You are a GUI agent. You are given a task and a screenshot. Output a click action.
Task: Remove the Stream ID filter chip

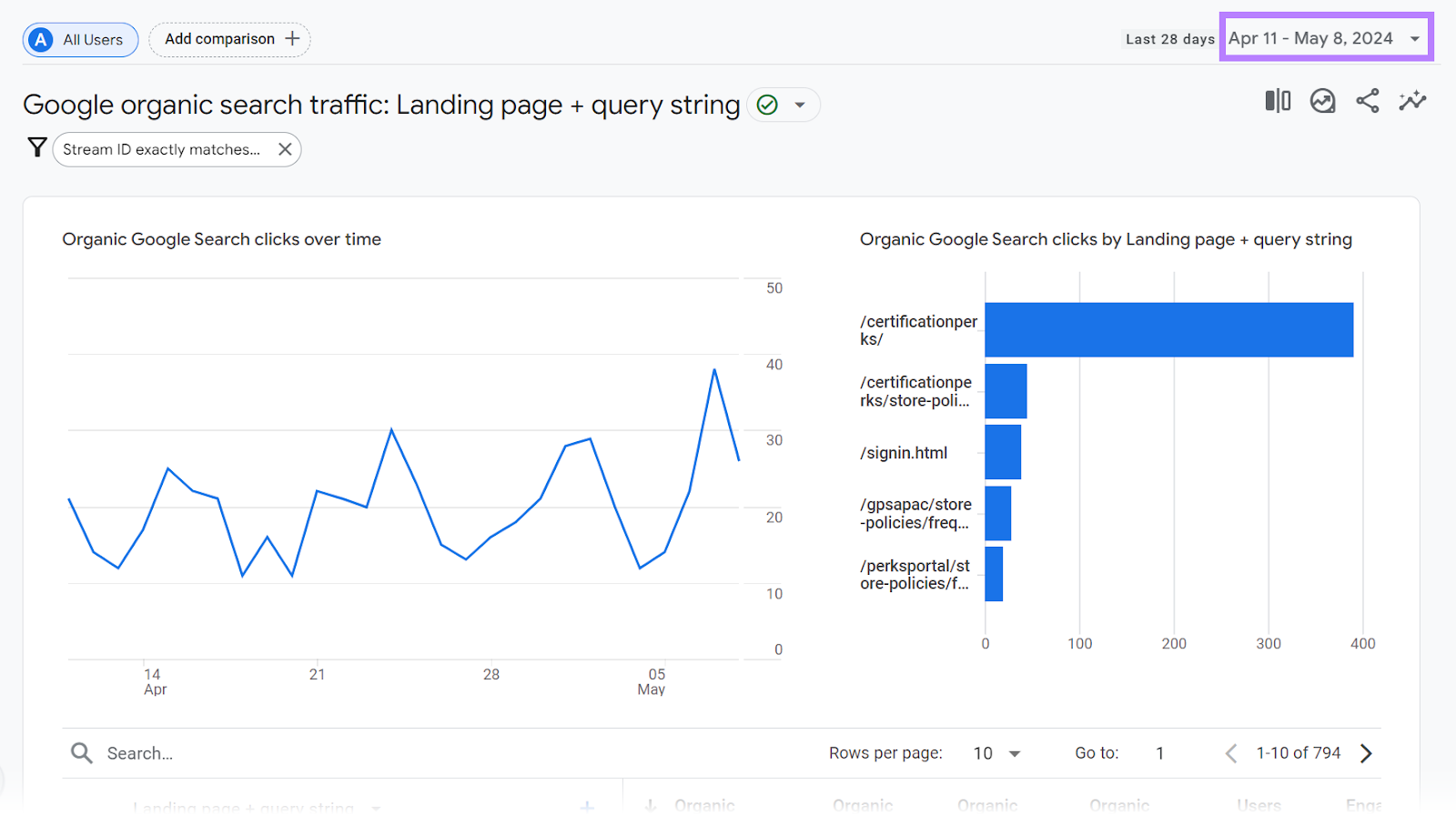(x=285, y=149)
